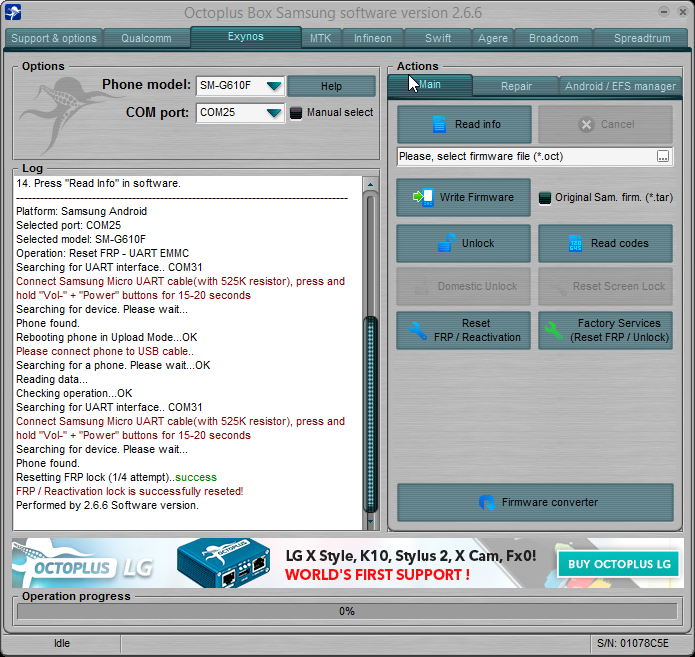The width and height of the screenshot is (695, 657).
Task: Open the Android / EFS manager tab
Action: point(620,86)
